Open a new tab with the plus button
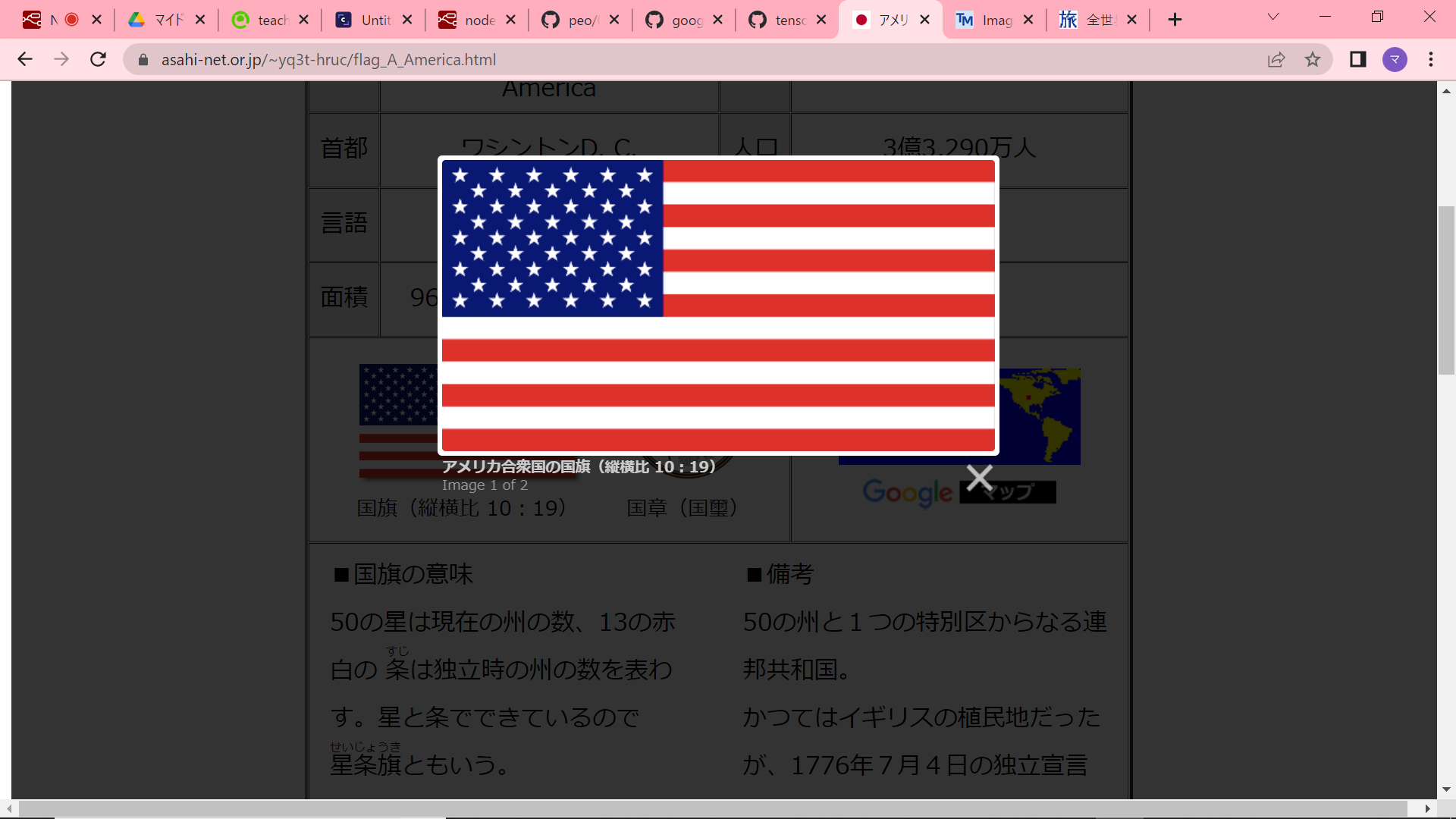 tap(1175, 19)
